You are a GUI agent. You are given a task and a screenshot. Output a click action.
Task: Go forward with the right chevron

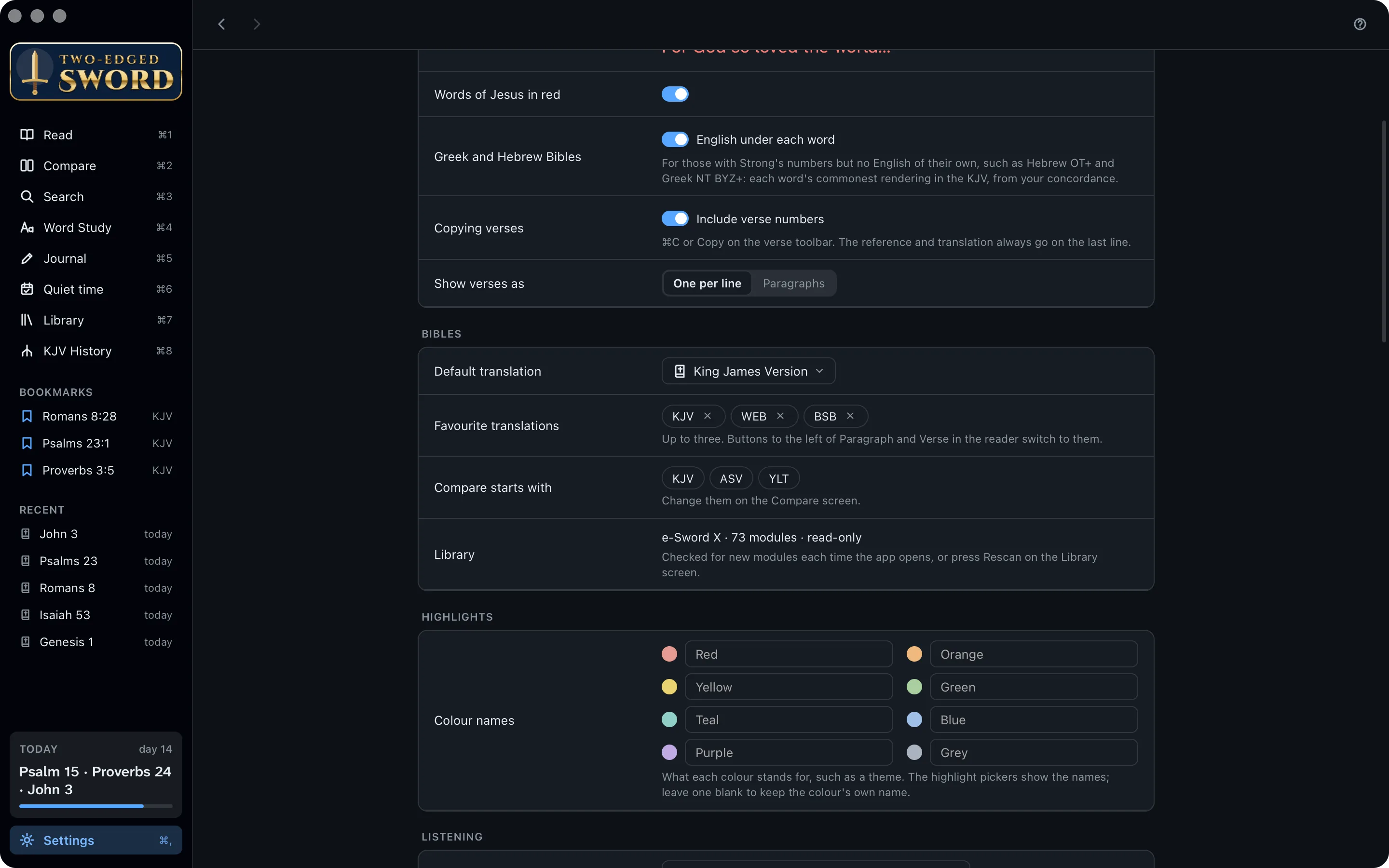(x=257, y=24)
